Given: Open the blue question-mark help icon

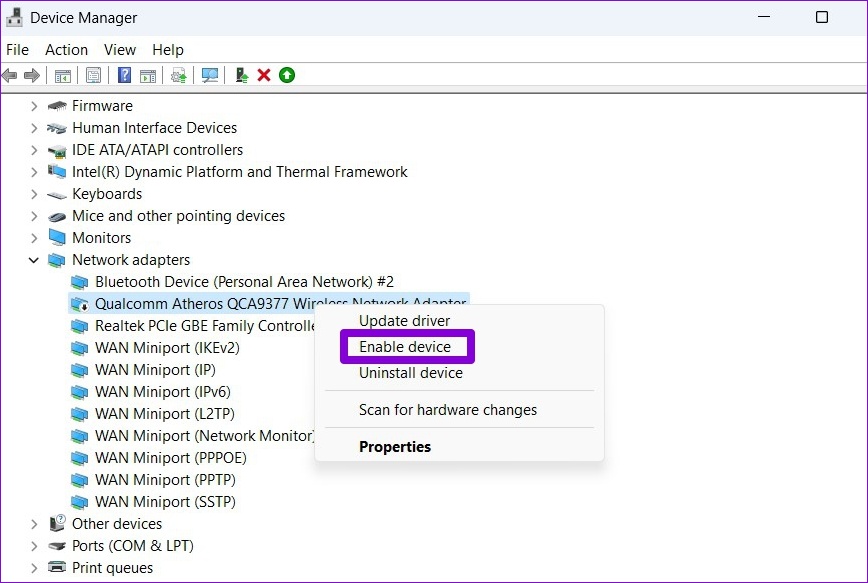Looking at the screenshot, I should tap(125, 75).
